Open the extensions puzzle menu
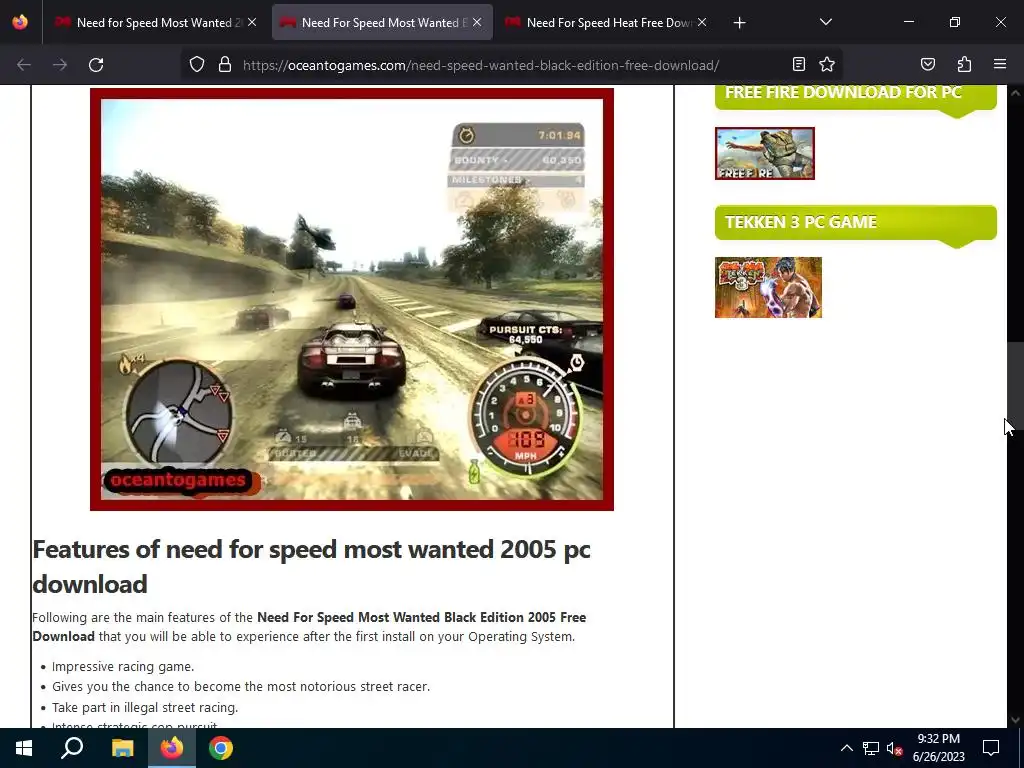The height and width of the screenshot is (768, 1024). click(964, 64)
